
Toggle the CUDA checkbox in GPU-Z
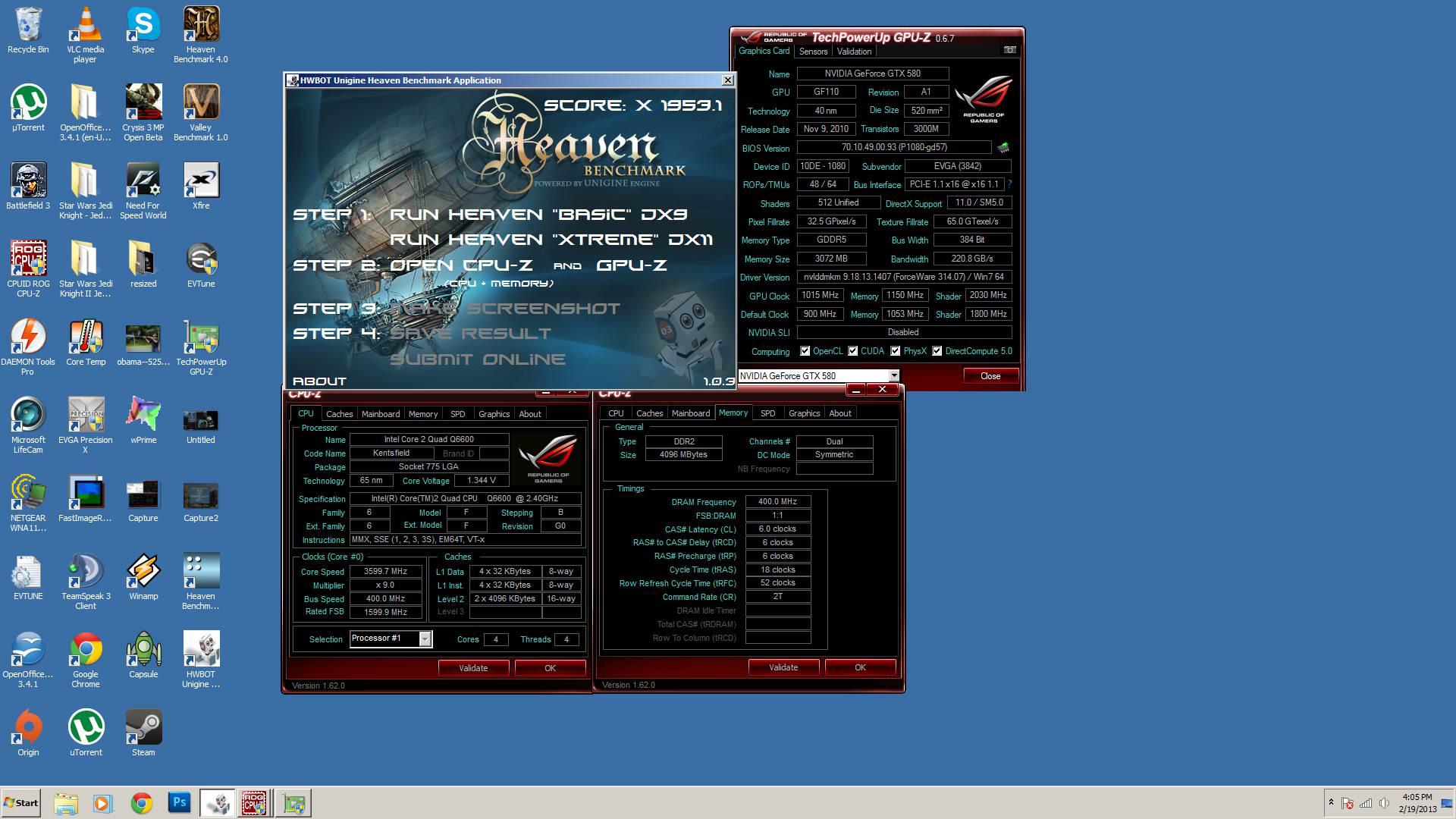(x=853, y=351)
